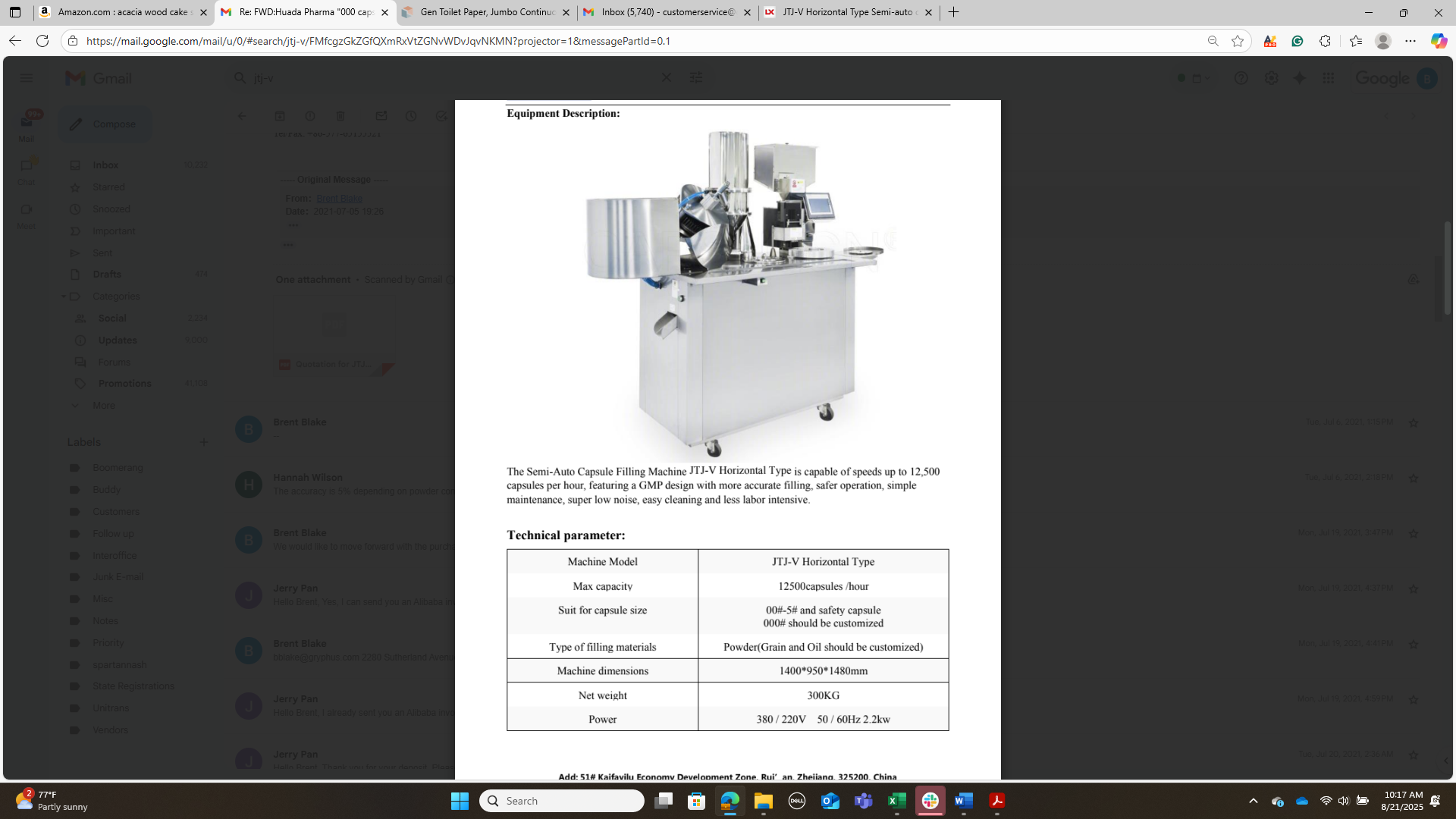Open the Quotation for JTJ attachment thumbnail
This screenshot has height=819, width=1456.
coord(334,336)
